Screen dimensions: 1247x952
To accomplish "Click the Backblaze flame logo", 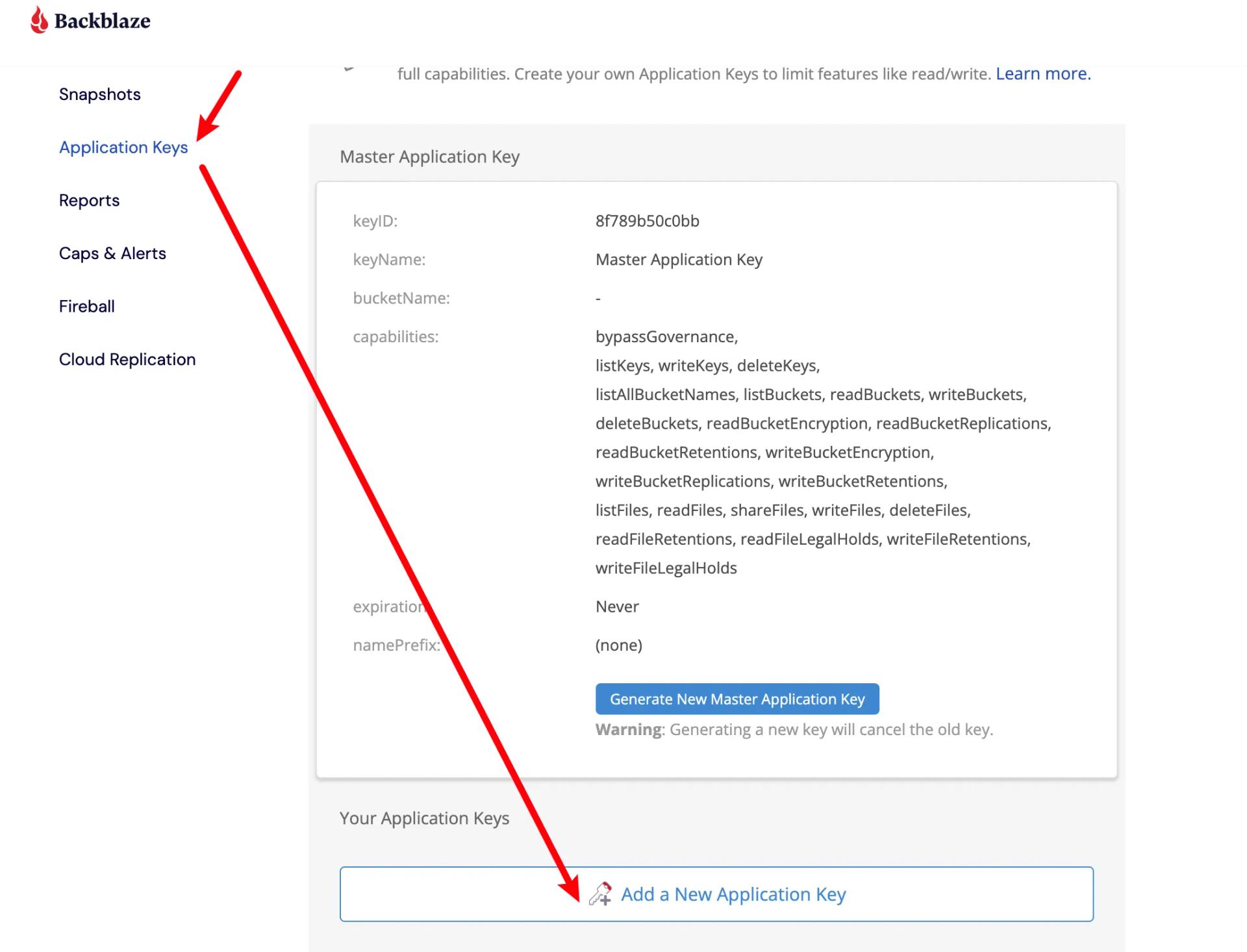I will [39, 19].
